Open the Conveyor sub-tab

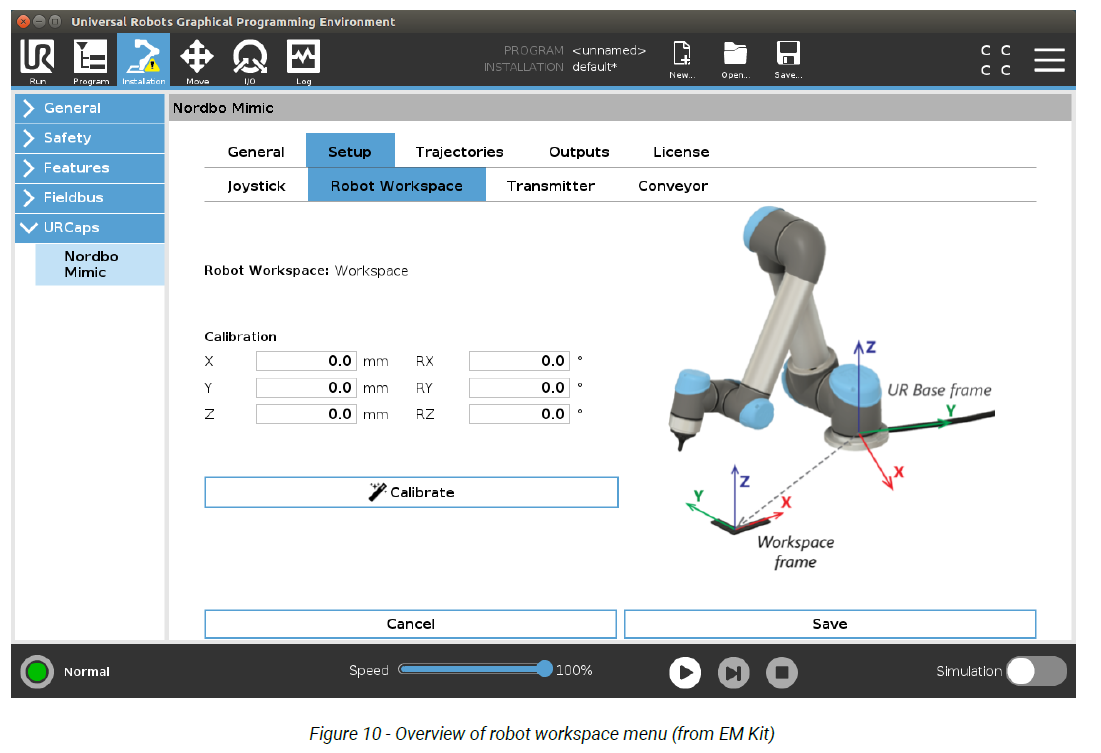(x=673, y=186)
